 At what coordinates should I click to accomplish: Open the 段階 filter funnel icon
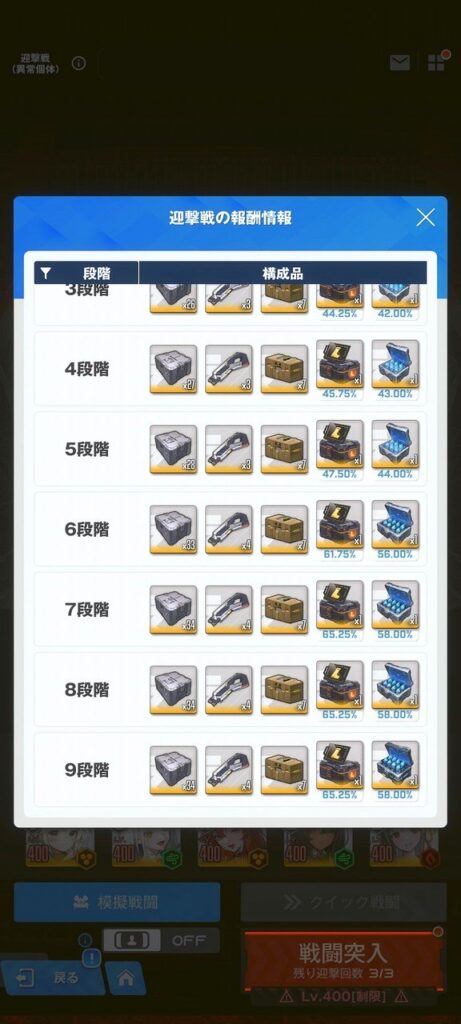[x=45, y=273]
